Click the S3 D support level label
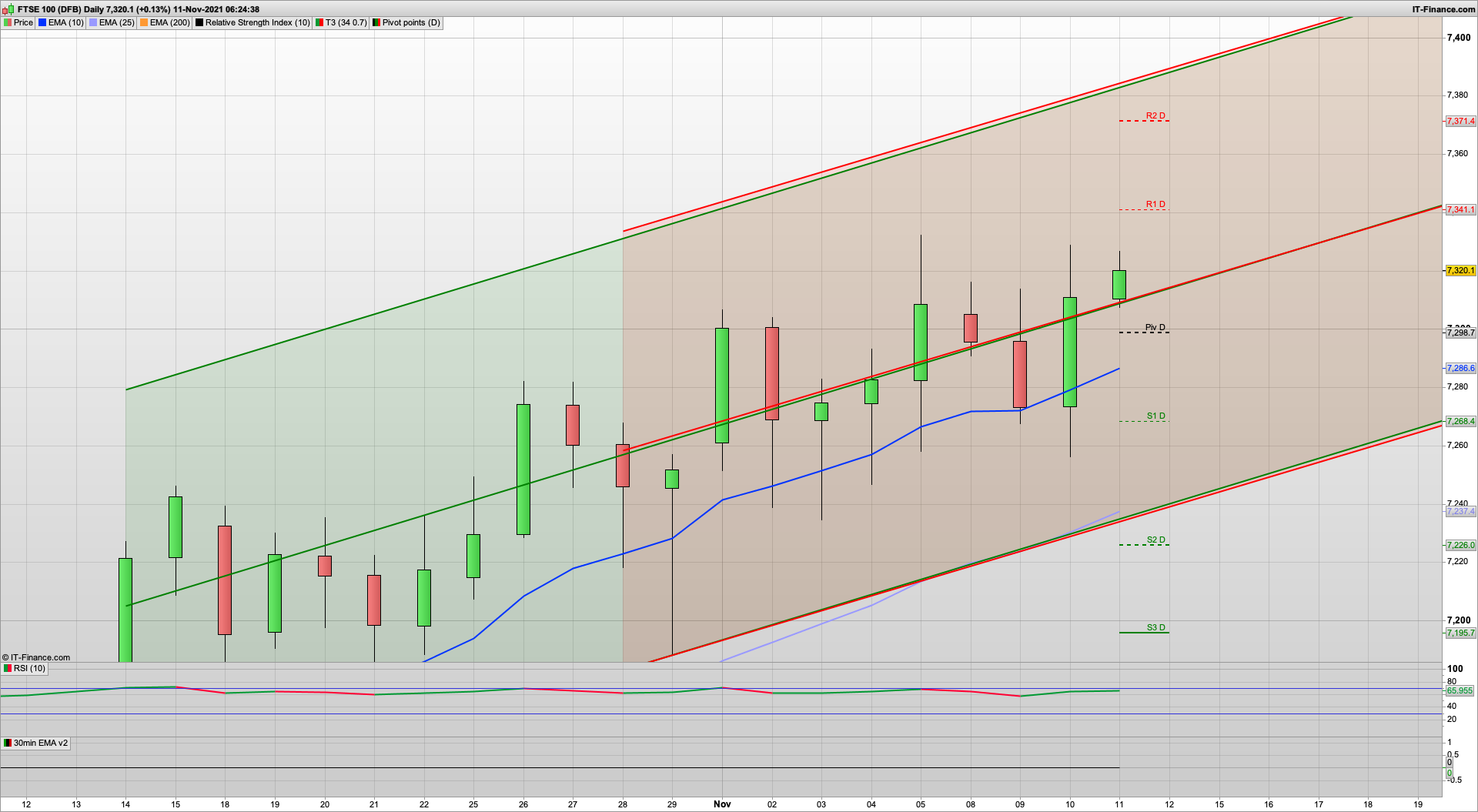 [x=1155, y=628]
